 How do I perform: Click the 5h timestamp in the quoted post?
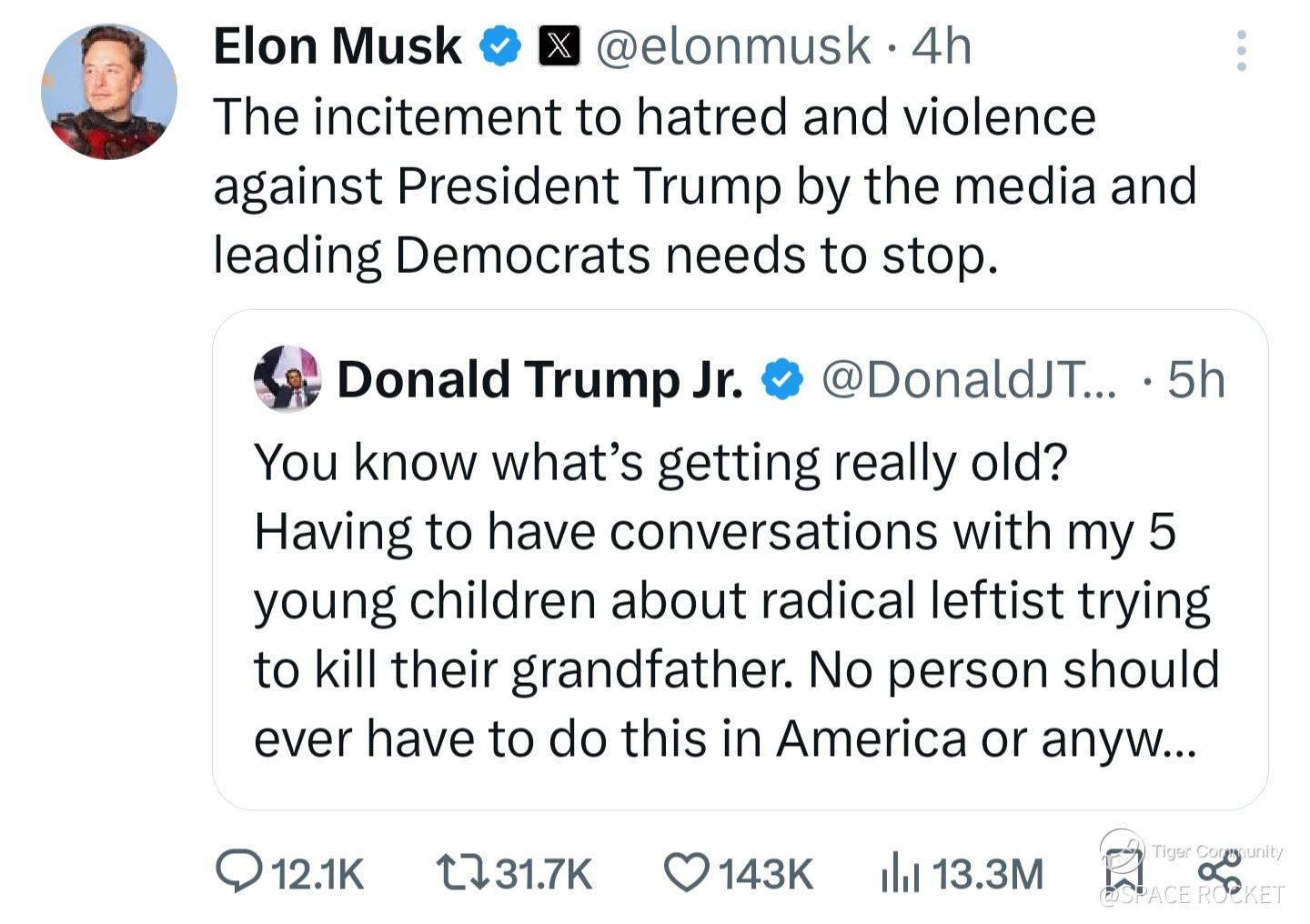pyautogui.click(x=1195, y=379)
